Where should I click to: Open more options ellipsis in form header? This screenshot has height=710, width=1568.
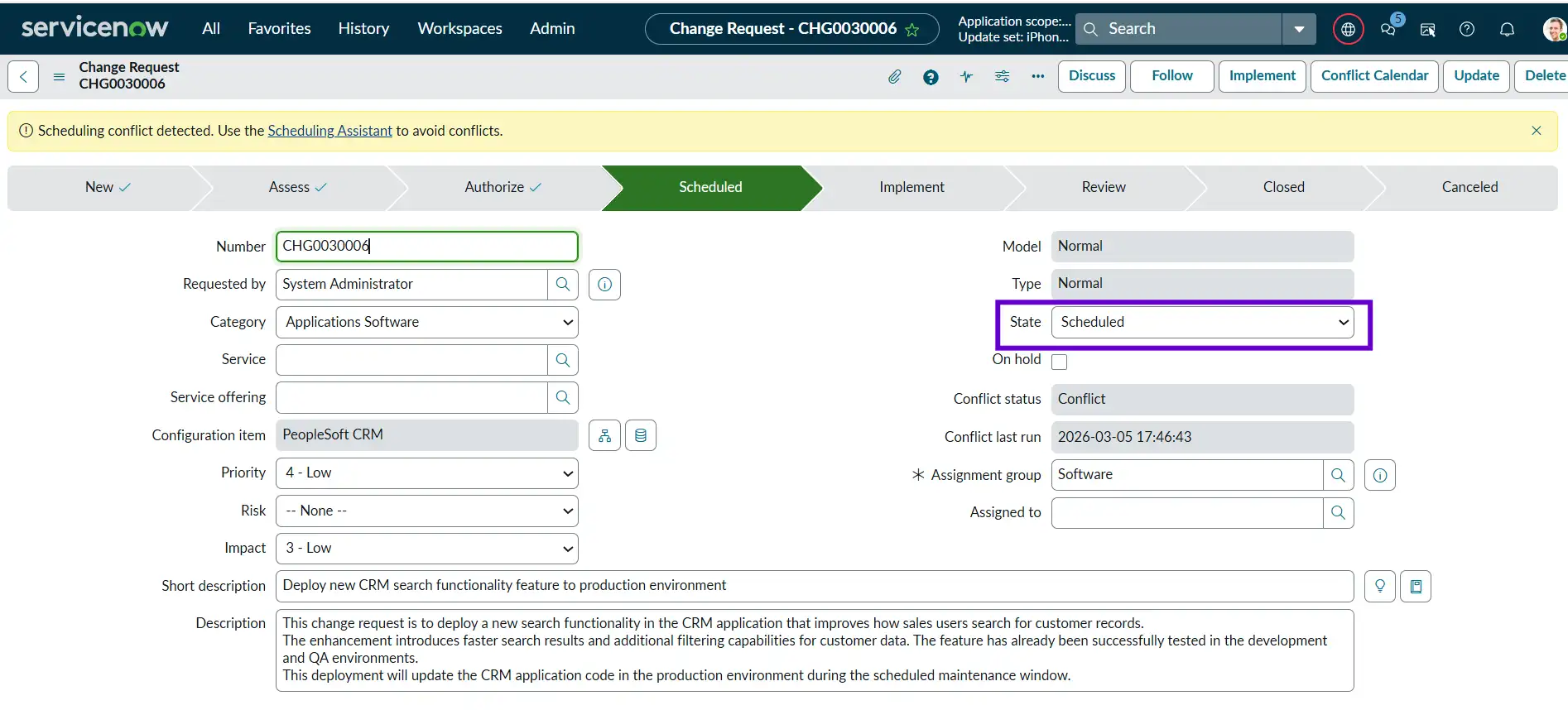pyautogui.click(x=1037, y=77)
